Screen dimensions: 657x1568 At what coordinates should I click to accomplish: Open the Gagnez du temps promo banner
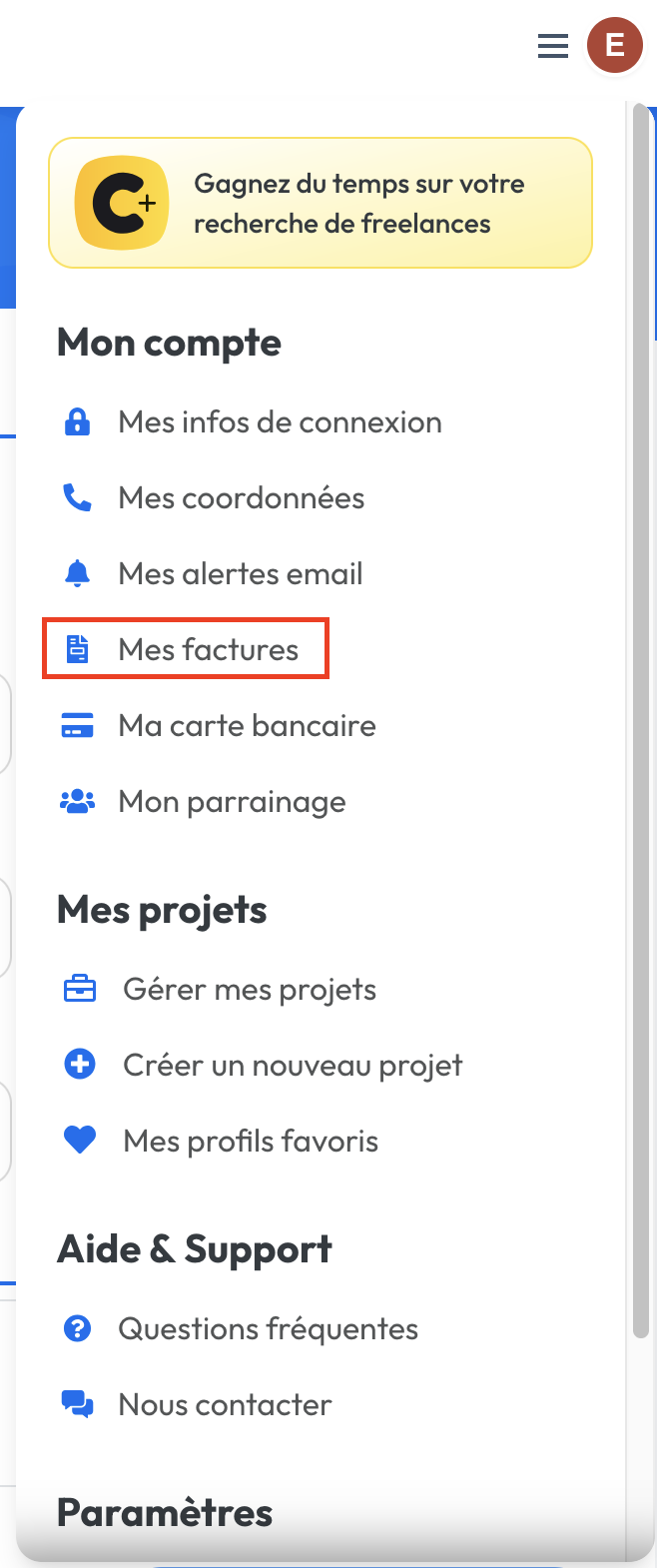[x=358, y=204]
